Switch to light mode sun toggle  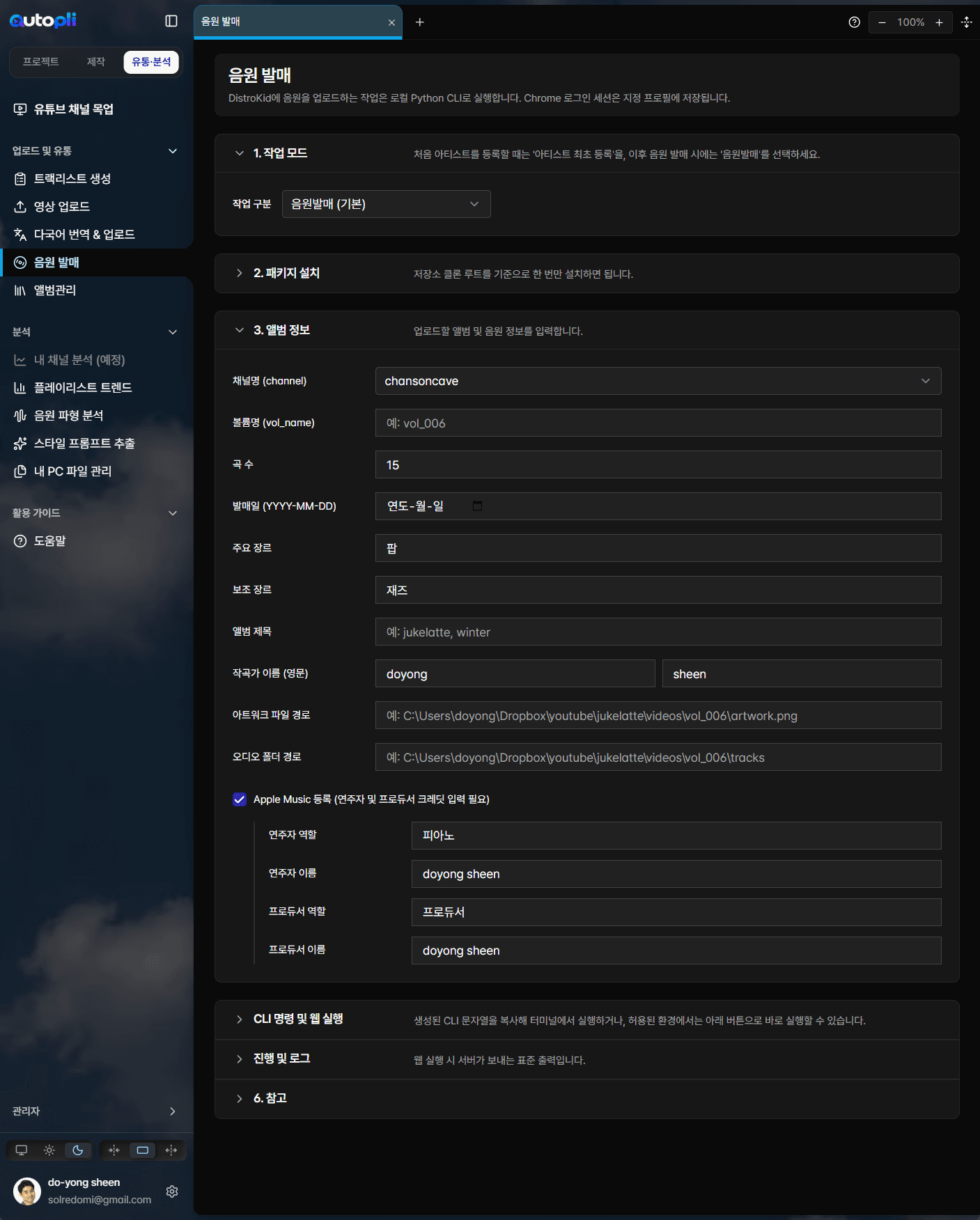[x=49, y=1150]
